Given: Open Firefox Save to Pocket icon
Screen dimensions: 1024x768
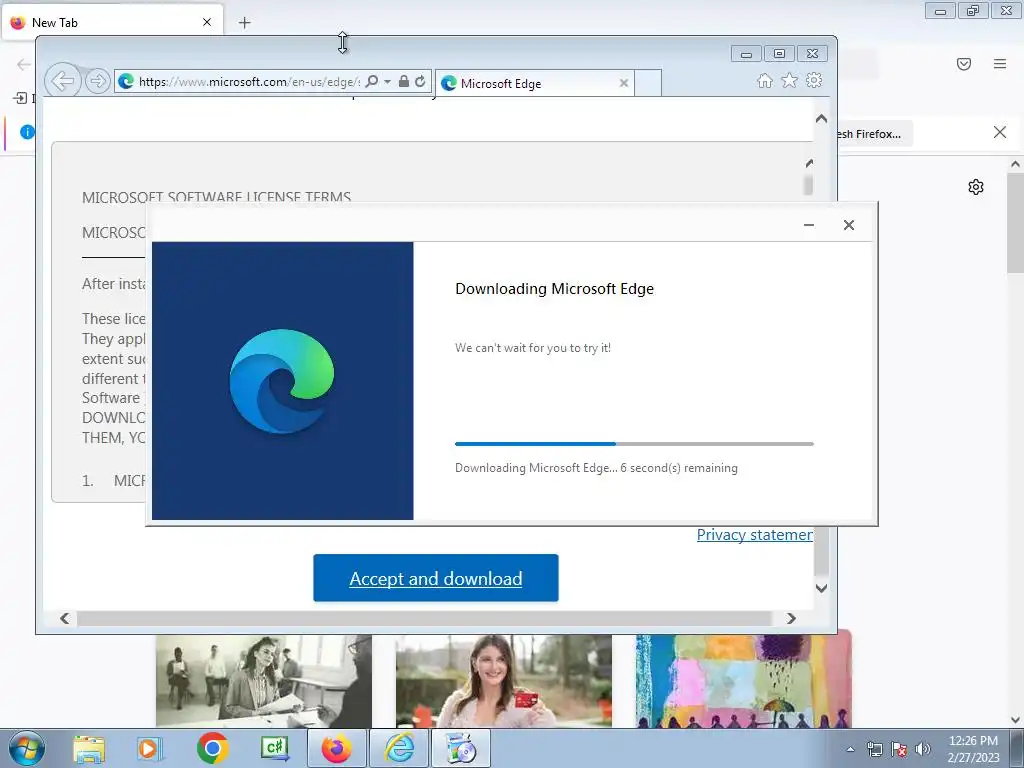Looking at the screenshot, I should [x=963, y=63].
